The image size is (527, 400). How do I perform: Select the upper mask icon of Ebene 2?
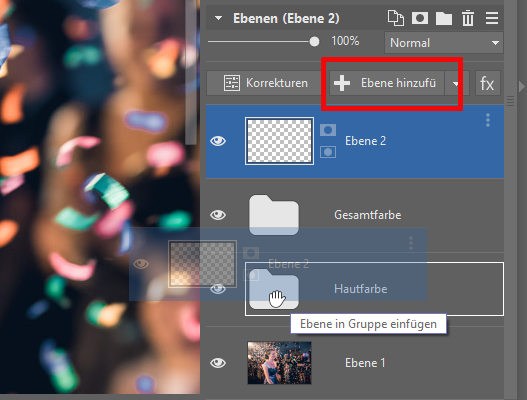pyautogui.click(x=328, y=130)
